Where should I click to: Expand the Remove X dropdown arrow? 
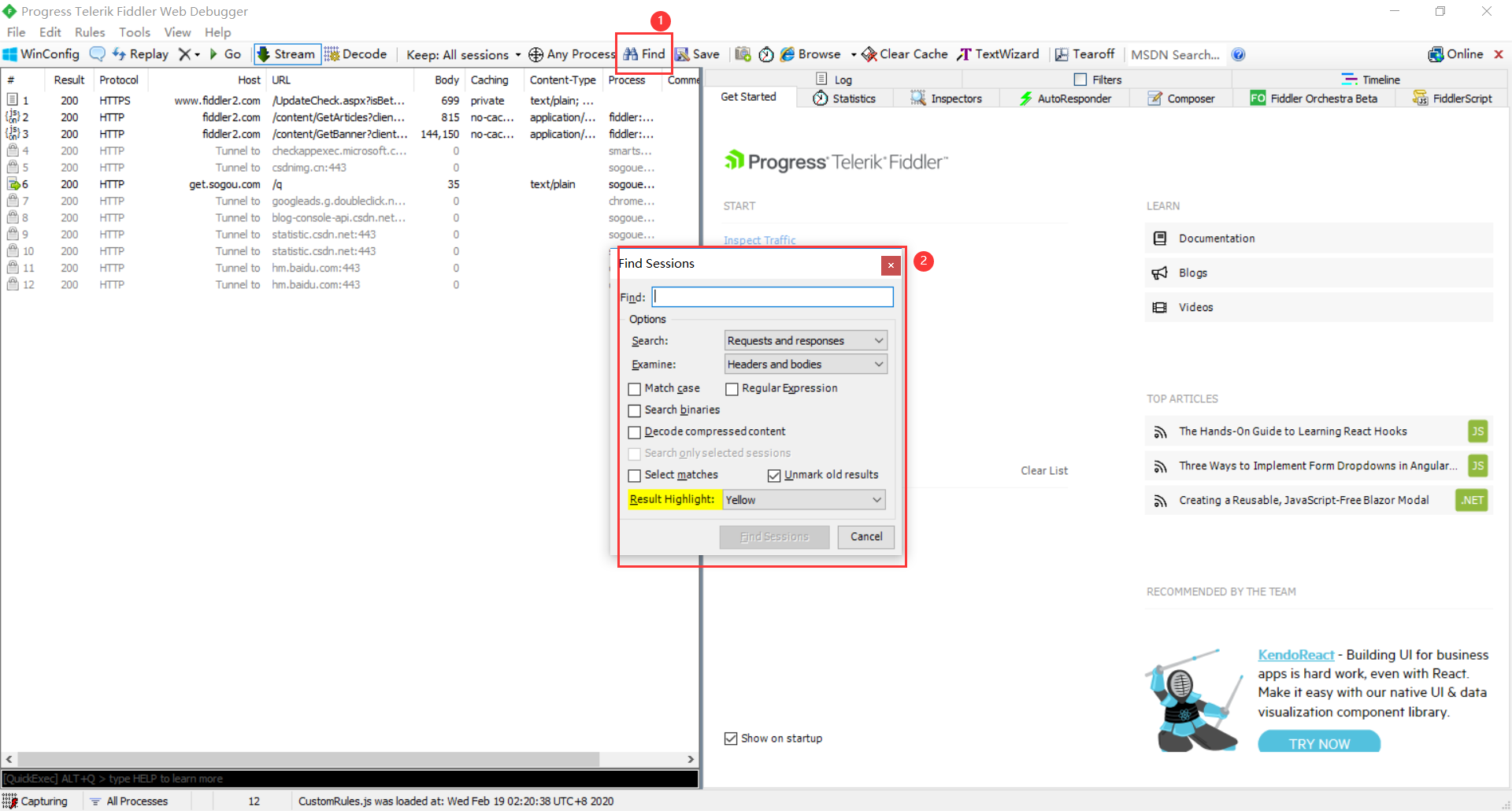197,54
